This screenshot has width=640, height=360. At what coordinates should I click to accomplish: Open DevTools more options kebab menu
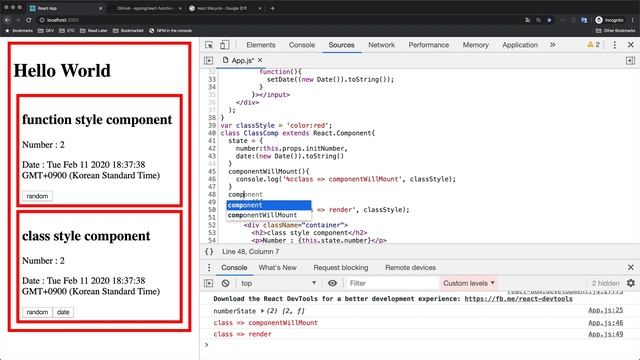615,45
